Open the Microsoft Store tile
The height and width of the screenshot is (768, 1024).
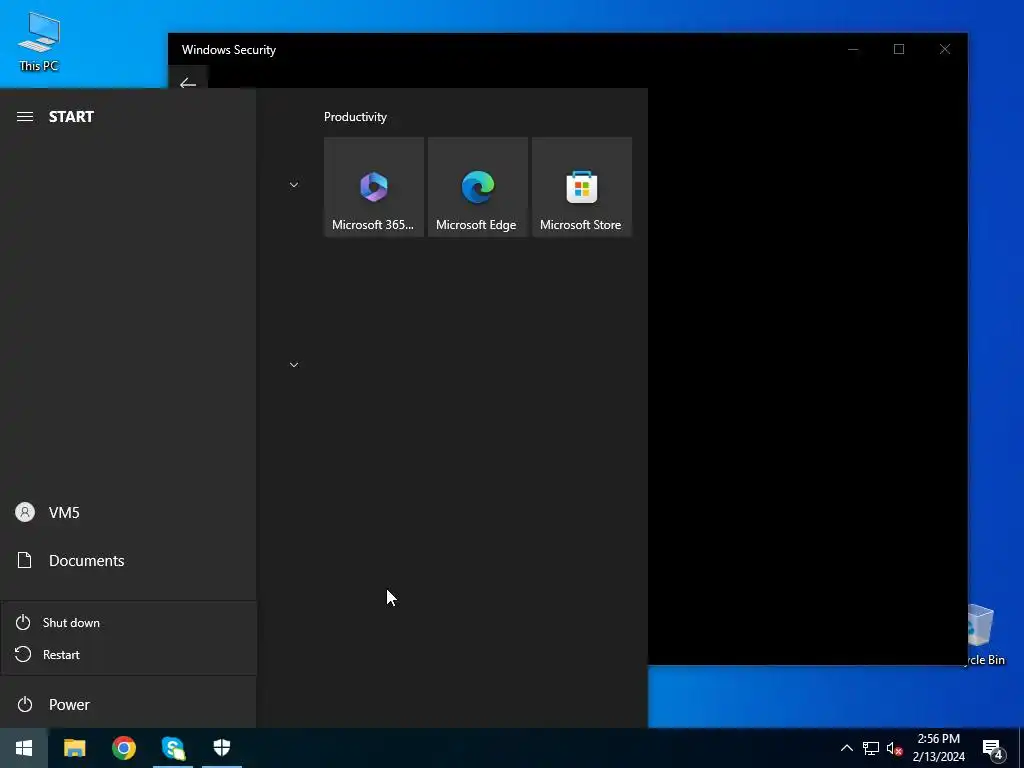point(581,187)
